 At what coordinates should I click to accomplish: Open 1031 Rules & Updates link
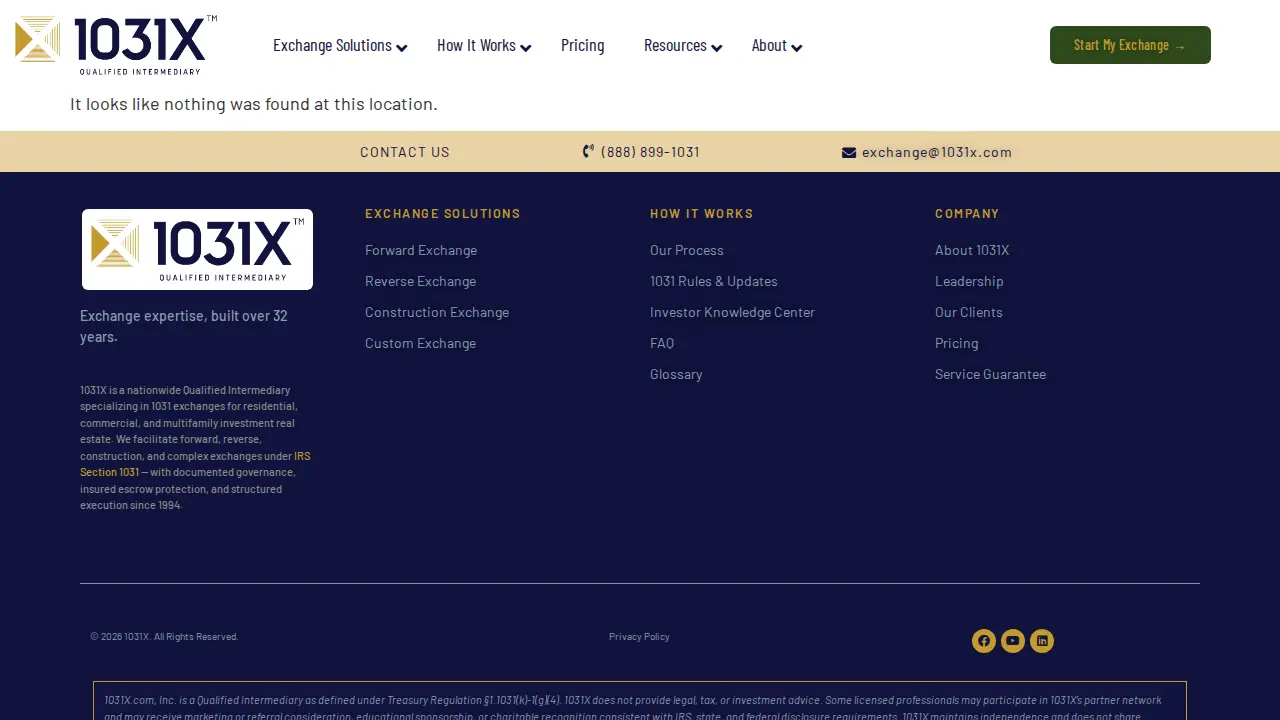click(714, 281)
